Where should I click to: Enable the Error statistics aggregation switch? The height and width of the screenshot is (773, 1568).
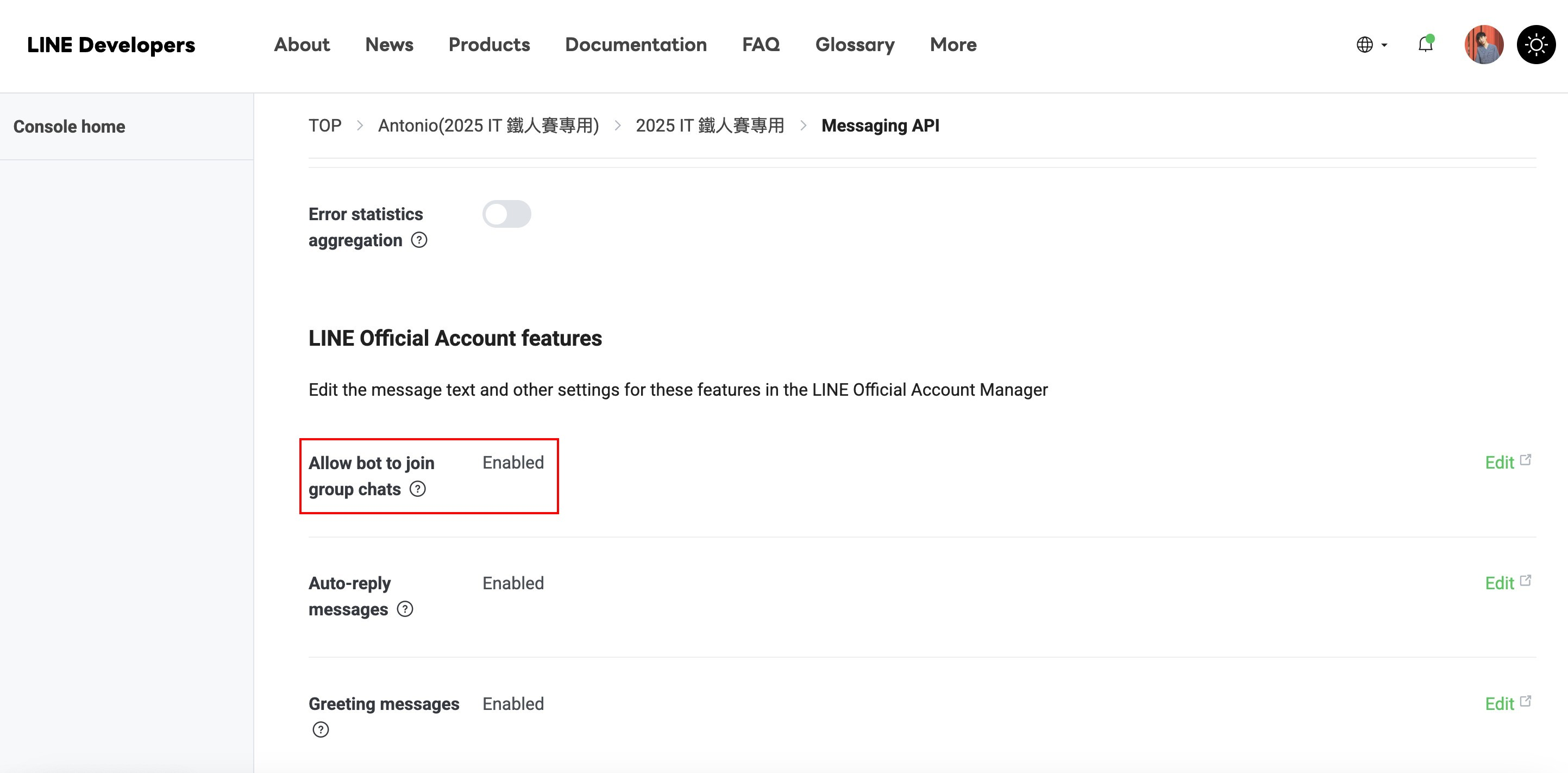(506, 214)
